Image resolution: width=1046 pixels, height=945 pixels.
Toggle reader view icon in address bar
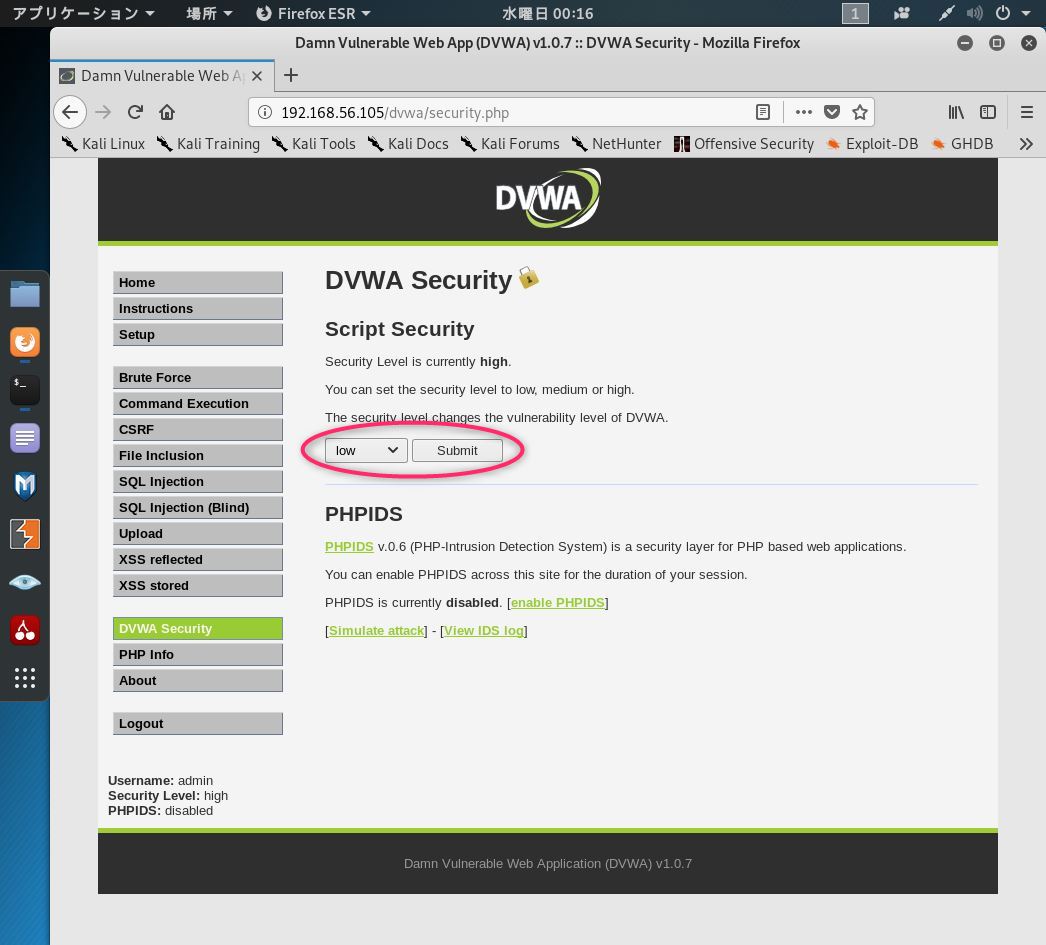[x=762, y=112]
